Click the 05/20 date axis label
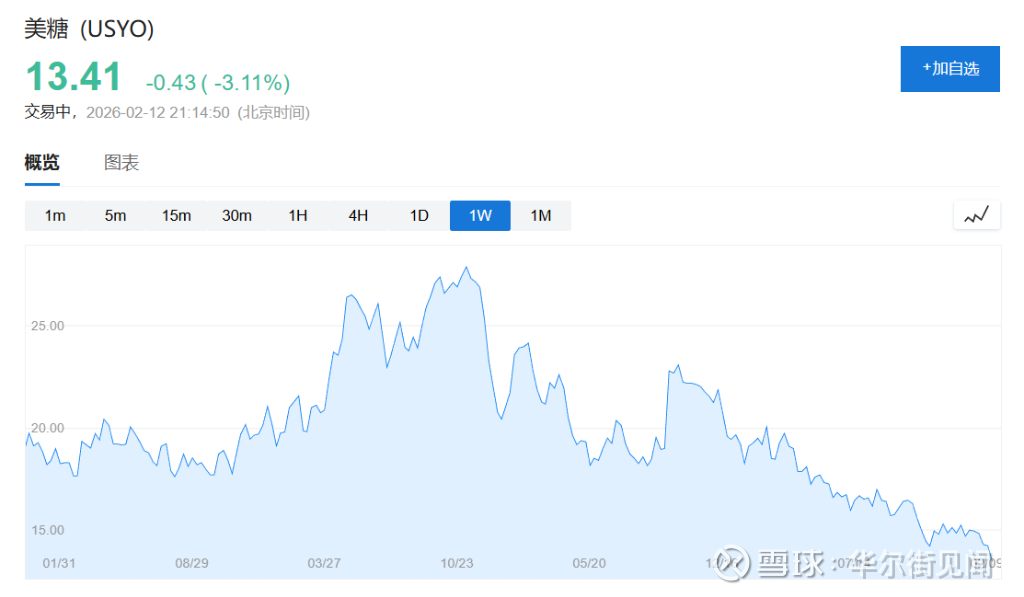Image resolution: width=1024 pixels, height=597 pixels. point(590,563)
